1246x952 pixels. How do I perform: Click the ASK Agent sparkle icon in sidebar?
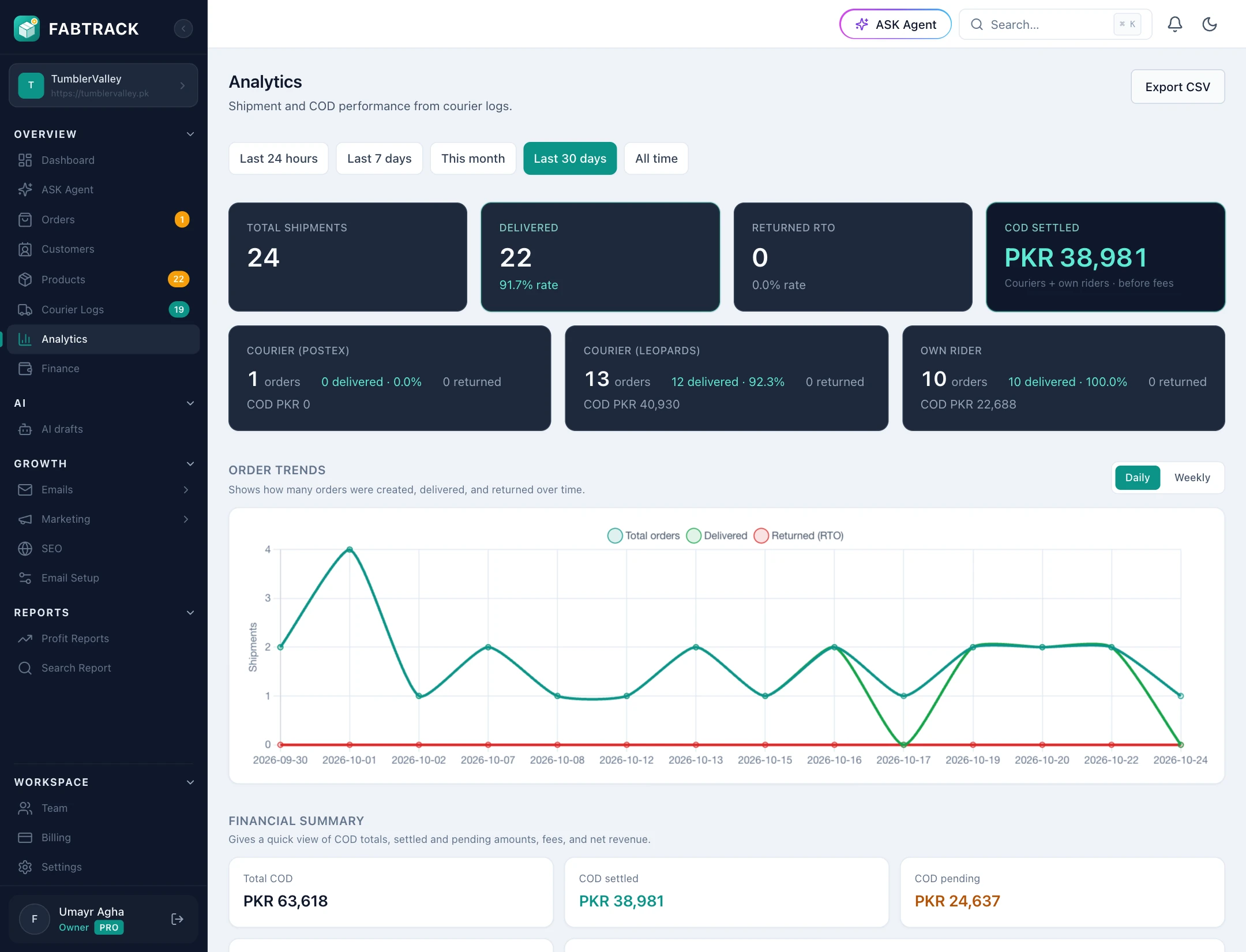tap(25, 189)
